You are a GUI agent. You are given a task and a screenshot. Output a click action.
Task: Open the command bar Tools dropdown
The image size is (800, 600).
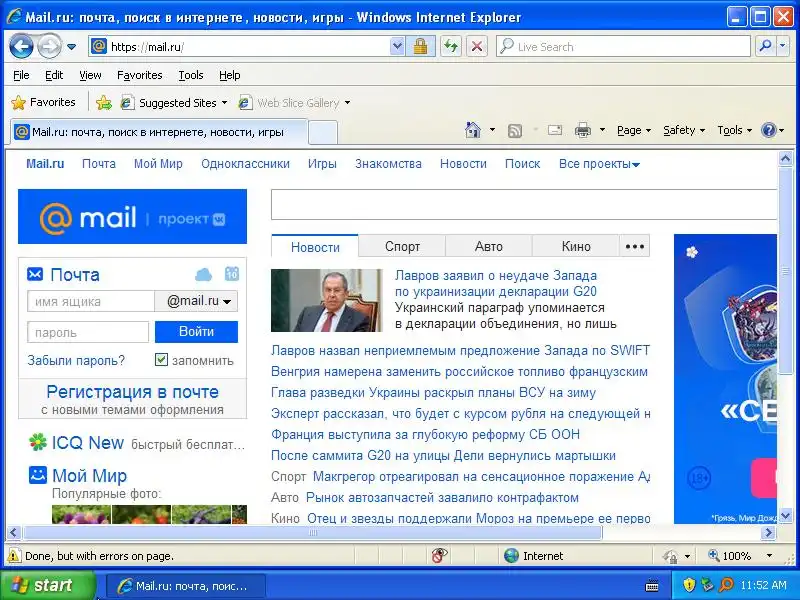coord(734,130)
